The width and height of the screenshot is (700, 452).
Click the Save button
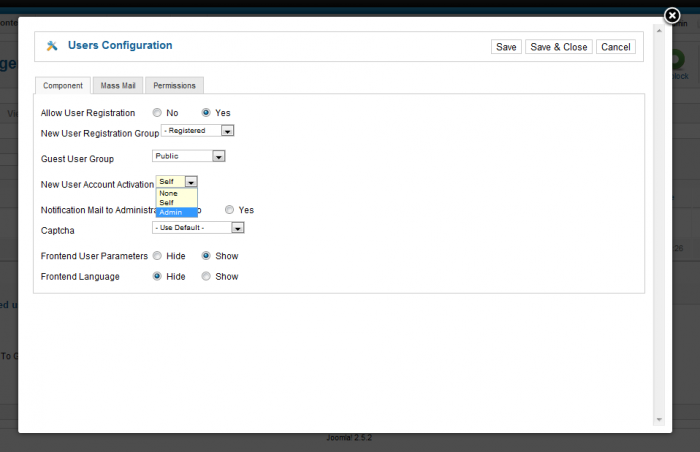pos(506,47)
